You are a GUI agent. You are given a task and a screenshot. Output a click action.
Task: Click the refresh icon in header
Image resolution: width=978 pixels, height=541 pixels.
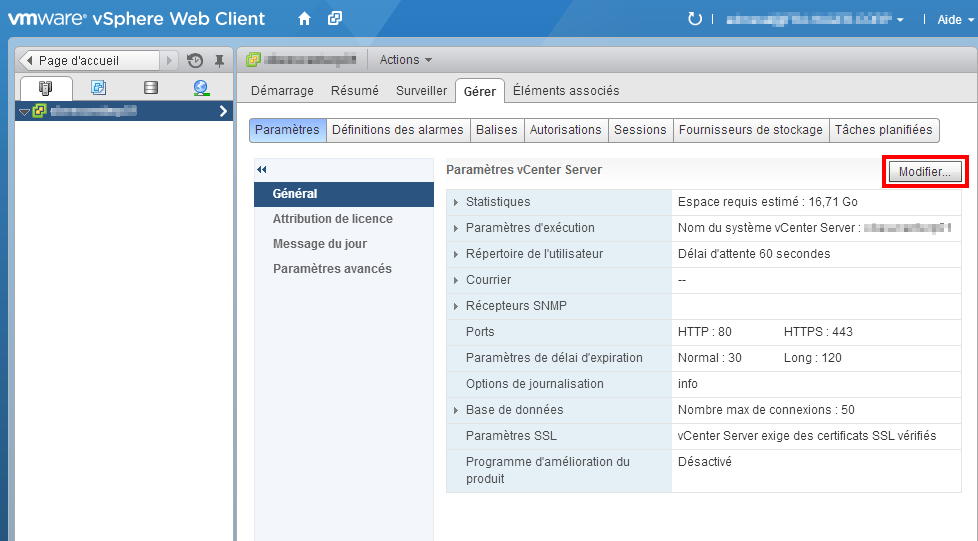click(x=694, y=19)
